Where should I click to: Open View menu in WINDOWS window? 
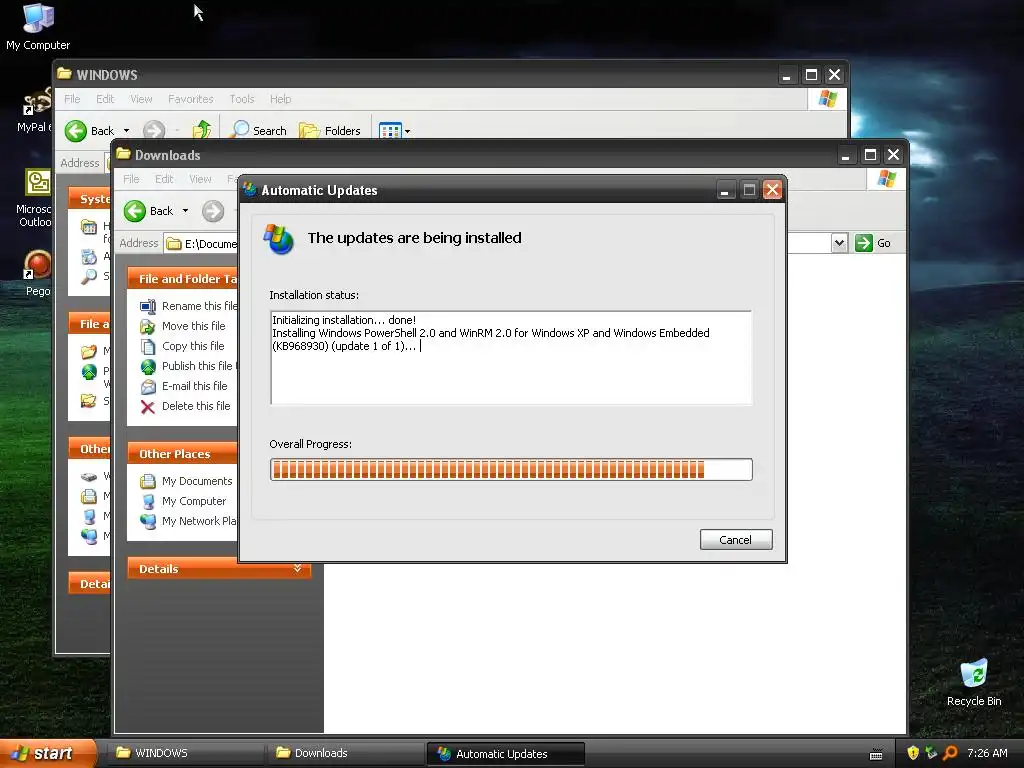click(141, 99)
